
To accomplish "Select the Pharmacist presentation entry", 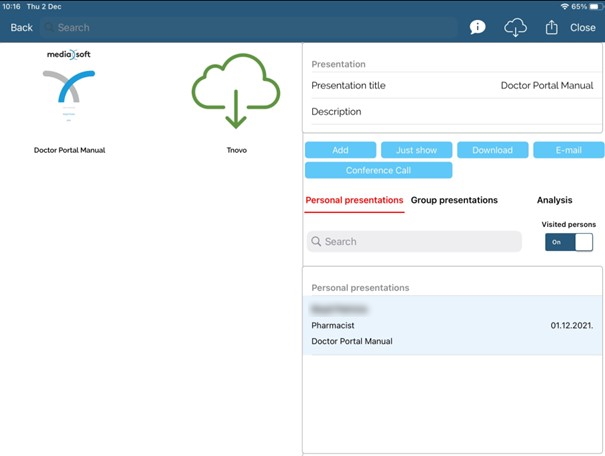I will point(452,325).
